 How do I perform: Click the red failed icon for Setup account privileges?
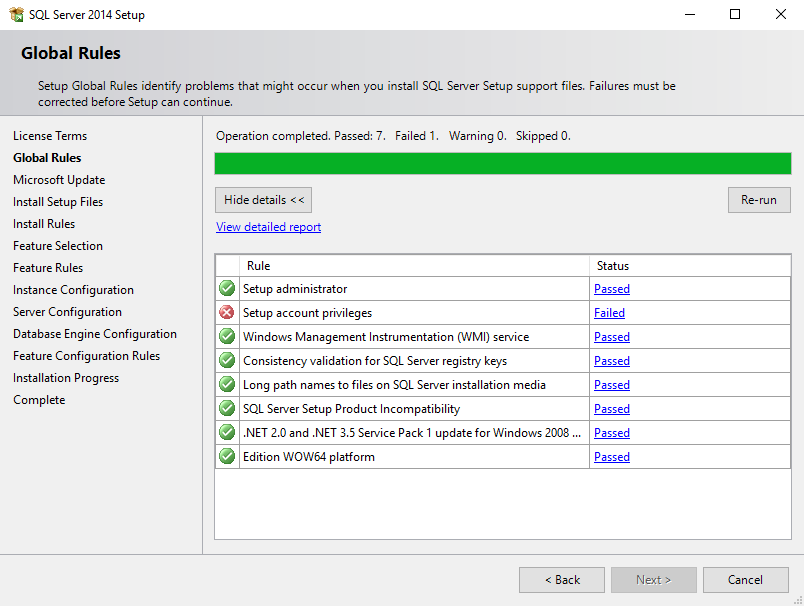click(227, 313)
